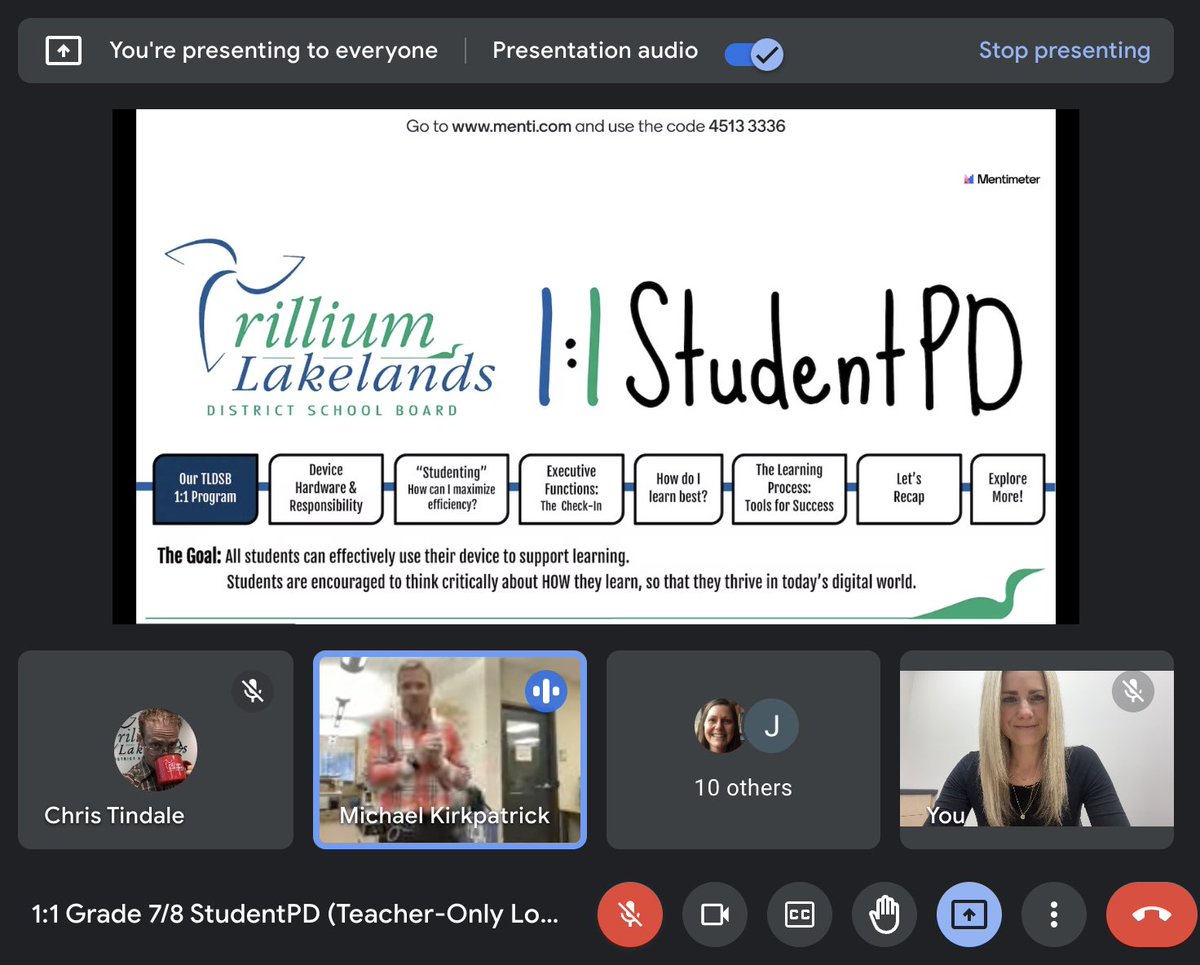Viewport: 1200px width, 965px height.
Task: Click the Executive Functions: The Check-In box
Action: [571, 489]
